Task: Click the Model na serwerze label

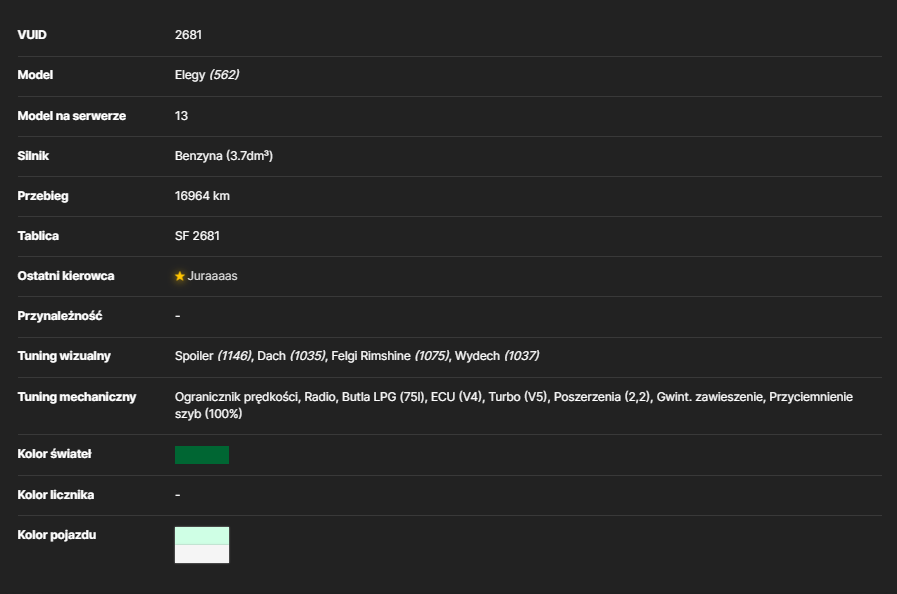Action: tap(72, 116)
